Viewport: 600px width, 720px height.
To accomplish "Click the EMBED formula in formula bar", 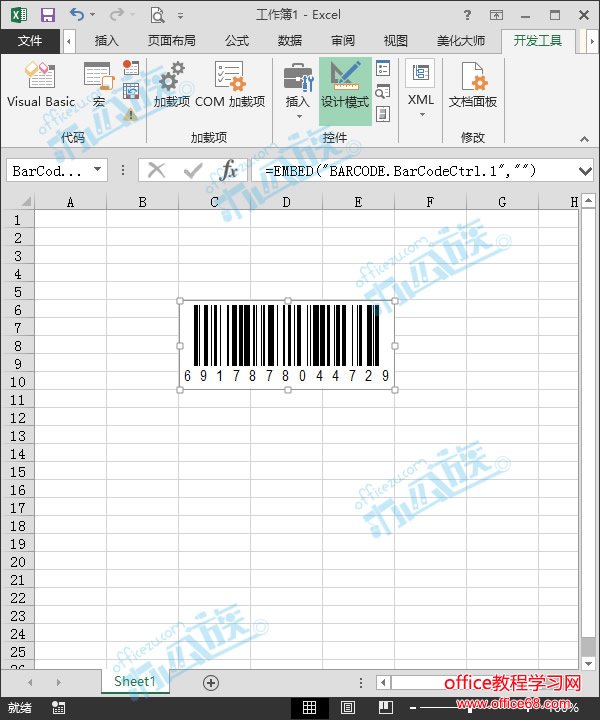I will [x=400, y=171].
